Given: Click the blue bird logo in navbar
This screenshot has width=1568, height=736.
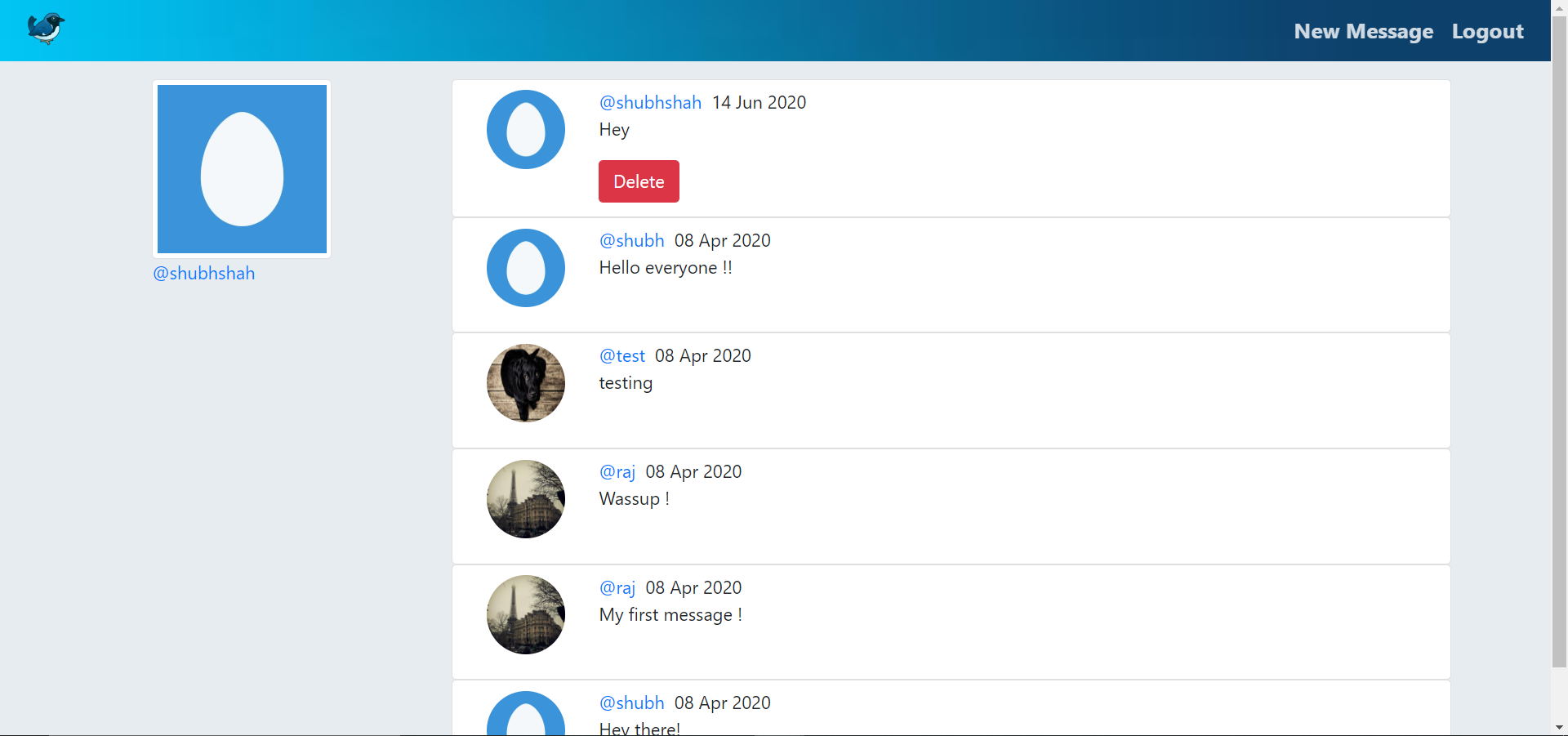Looking at the screenshot, I should click(x=46, y=29).
